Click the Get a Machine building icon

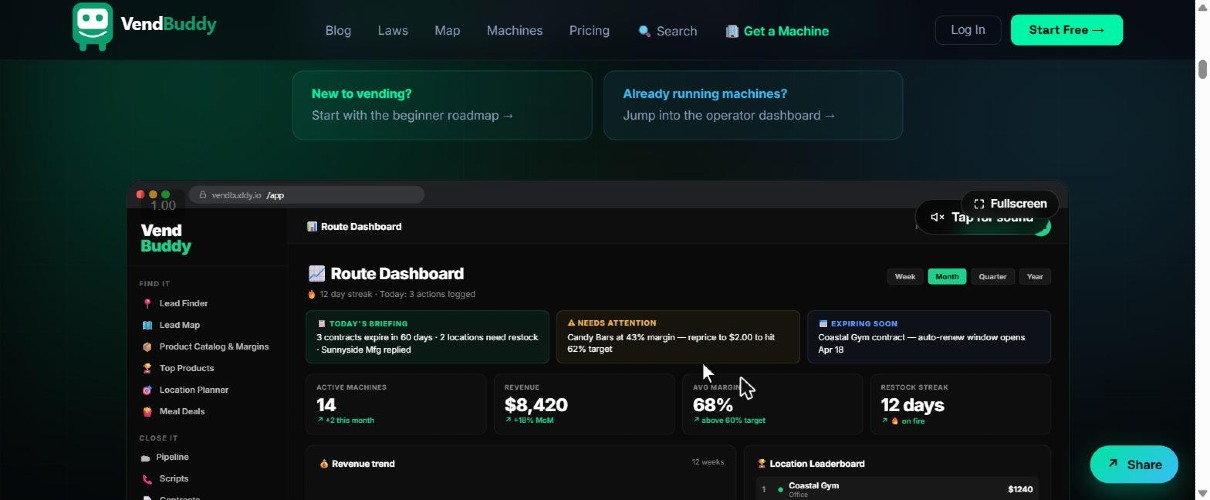point(732,31)
